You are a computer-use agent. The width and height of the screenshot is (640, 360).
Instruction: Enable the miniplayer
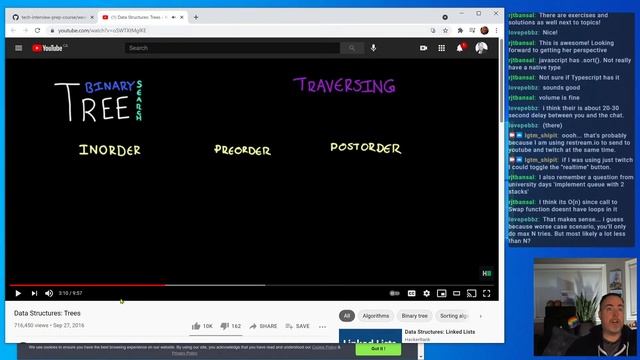(442, 293)
